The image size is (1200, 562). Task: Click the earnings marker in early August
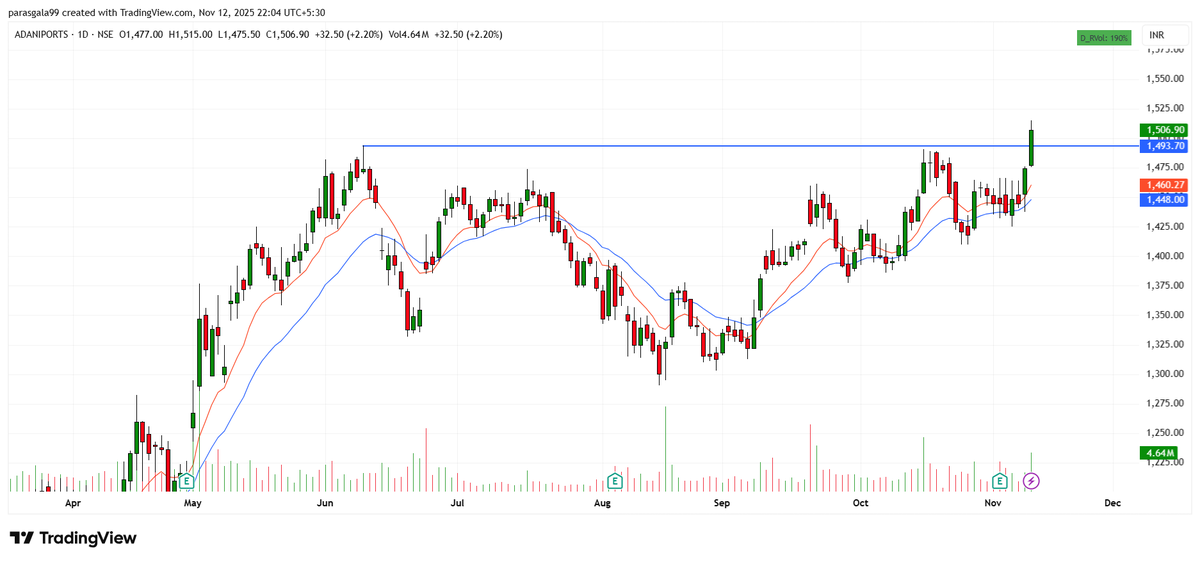coord(615,481)
